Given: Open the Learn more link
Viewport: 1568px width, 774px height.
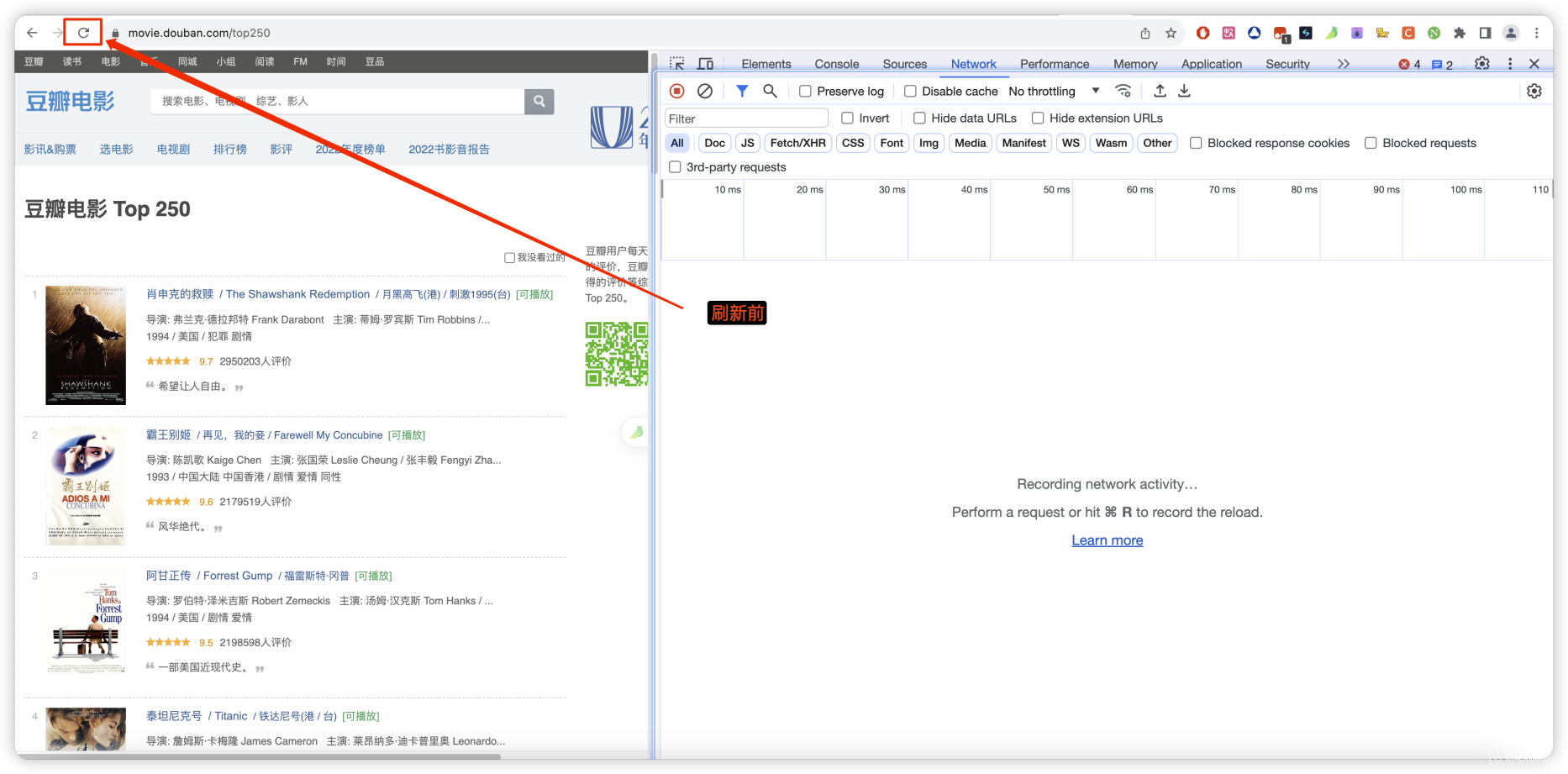Looking at the screenshot, I should (1107, 540).
